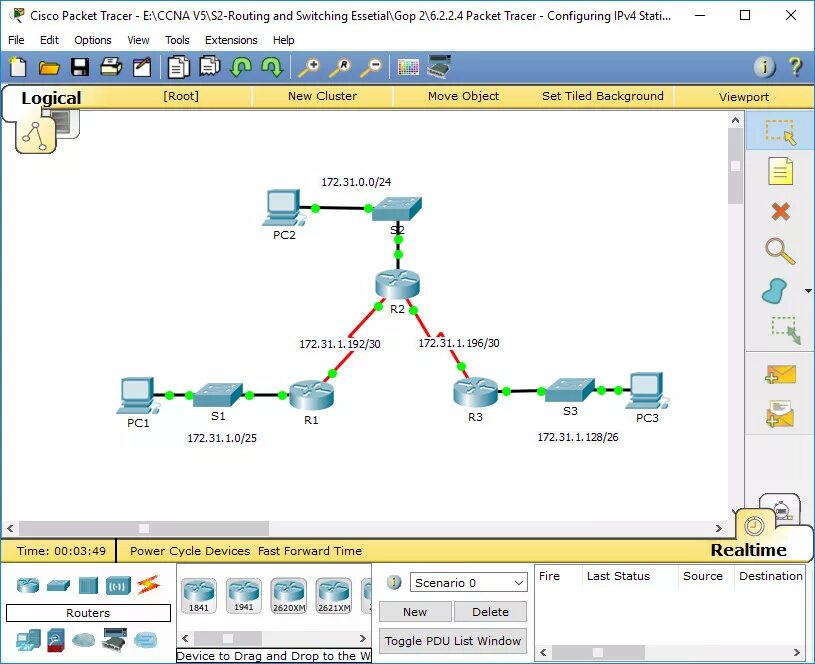Click Toggle PDU List Window button

tap(453, 641)
